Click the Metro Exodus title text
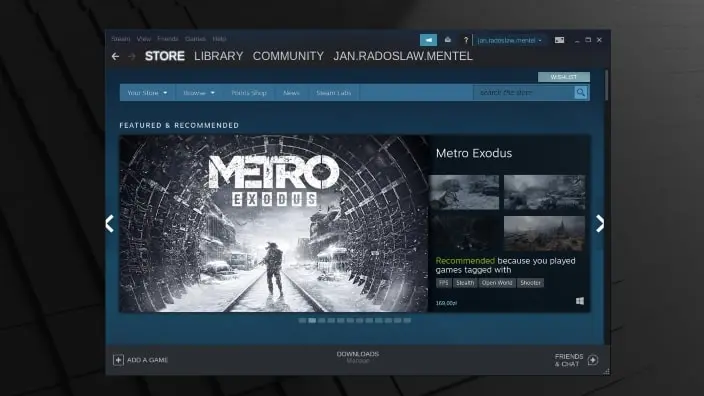Viewport: 704px width, 396px height. coord(474,153)
